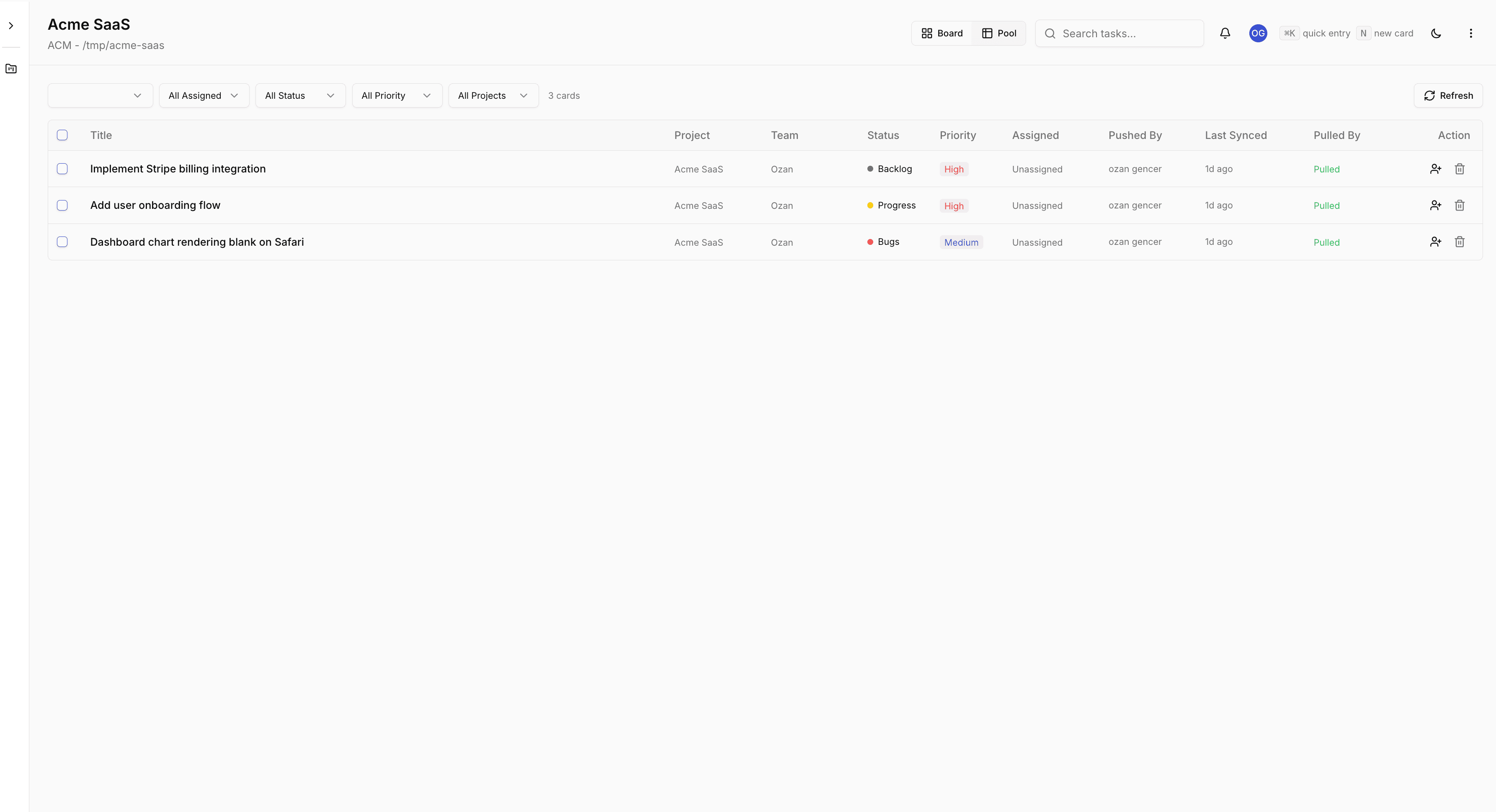This screenshot has width=1496, height=812.
Task: Open the three-dot more options menu
Action: pos(1470,33)
